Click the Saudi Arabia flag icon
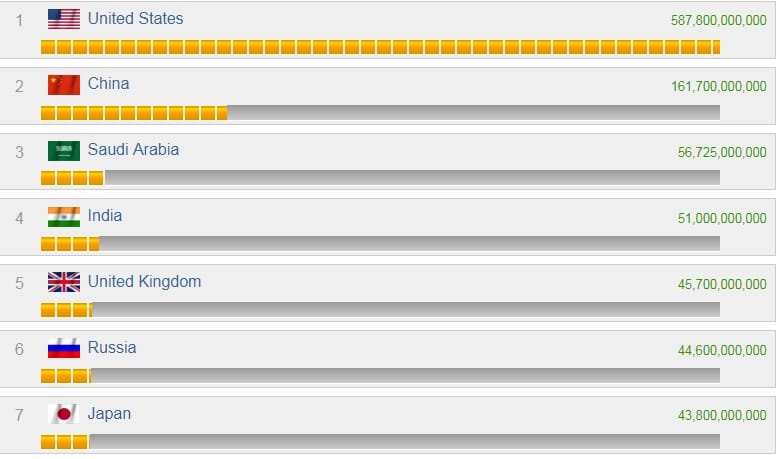Viewport: 781px width, 459px height. (x=64, y=151)
